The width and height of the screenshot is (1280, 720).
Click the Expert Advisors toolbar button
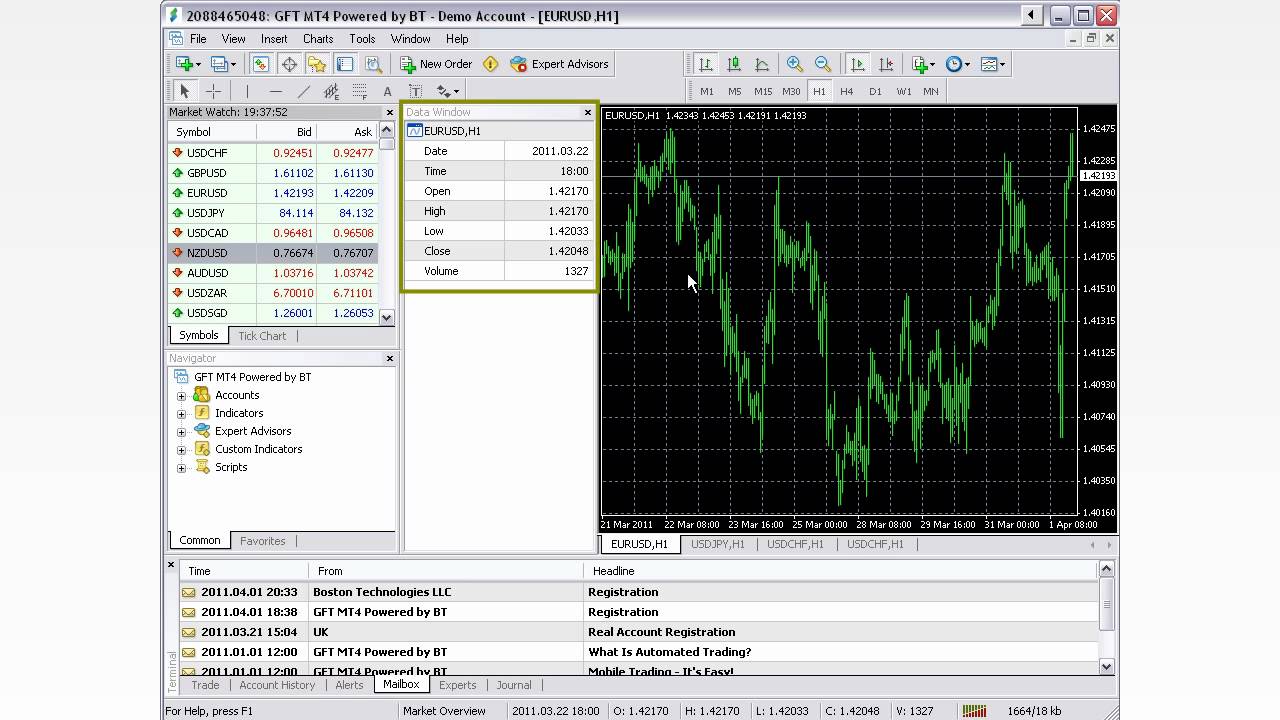point(559,64)
